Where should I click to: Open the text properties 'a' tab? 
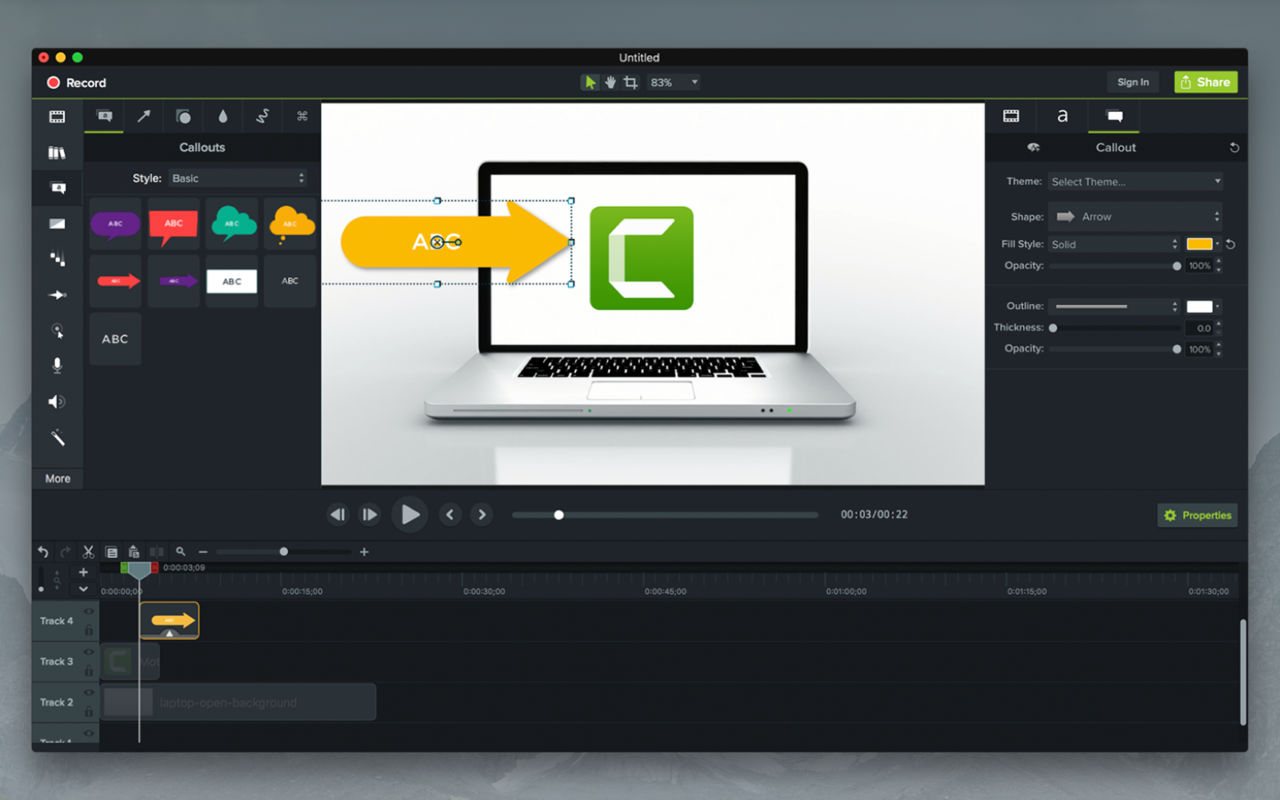pyautogui.click(x=1062, y=116)
